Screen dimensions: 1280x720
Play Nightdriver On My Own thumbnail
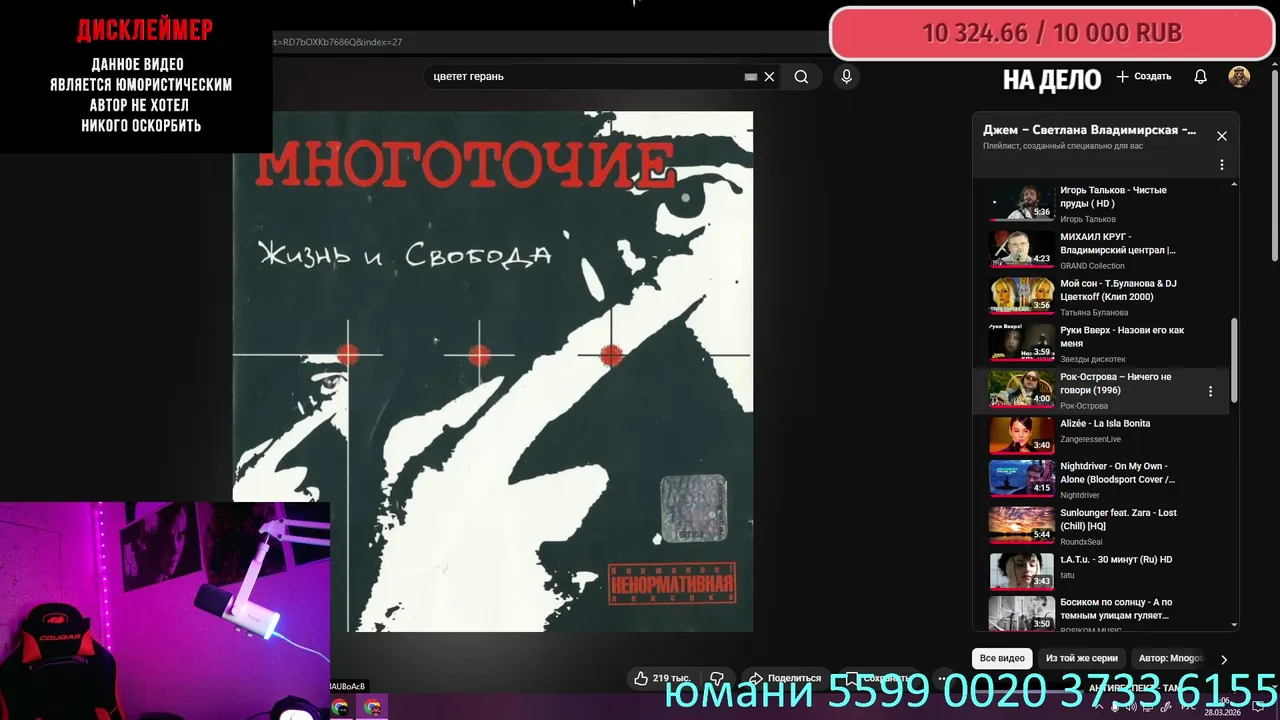[x=1021, y=478]
